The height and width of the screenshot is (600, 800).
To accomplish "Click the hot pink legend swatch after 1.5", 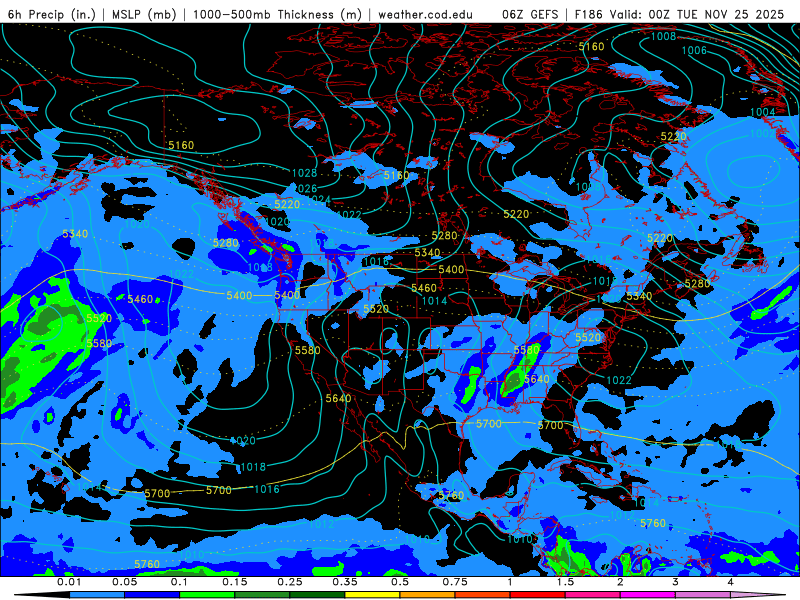I will [593, 595].
